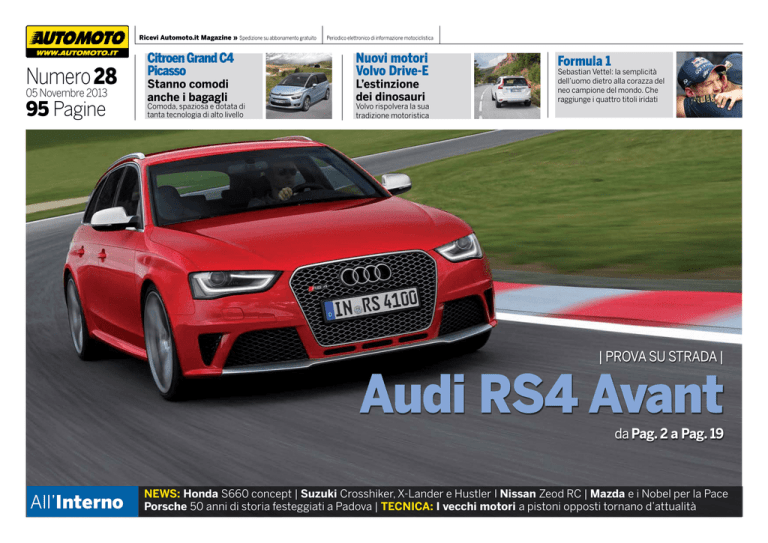
Task: Open the Nuovi motori Volvo Drive-E headline
Action: (392, 64)
